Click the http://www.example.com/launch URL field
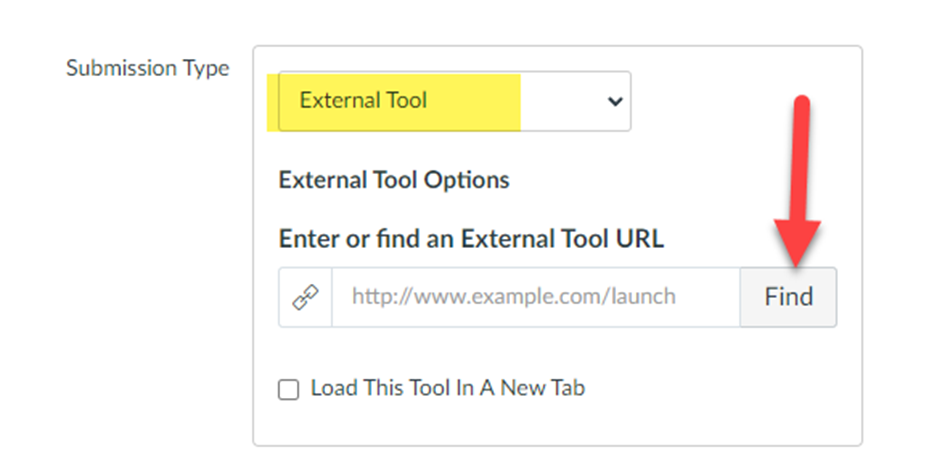 535,297
